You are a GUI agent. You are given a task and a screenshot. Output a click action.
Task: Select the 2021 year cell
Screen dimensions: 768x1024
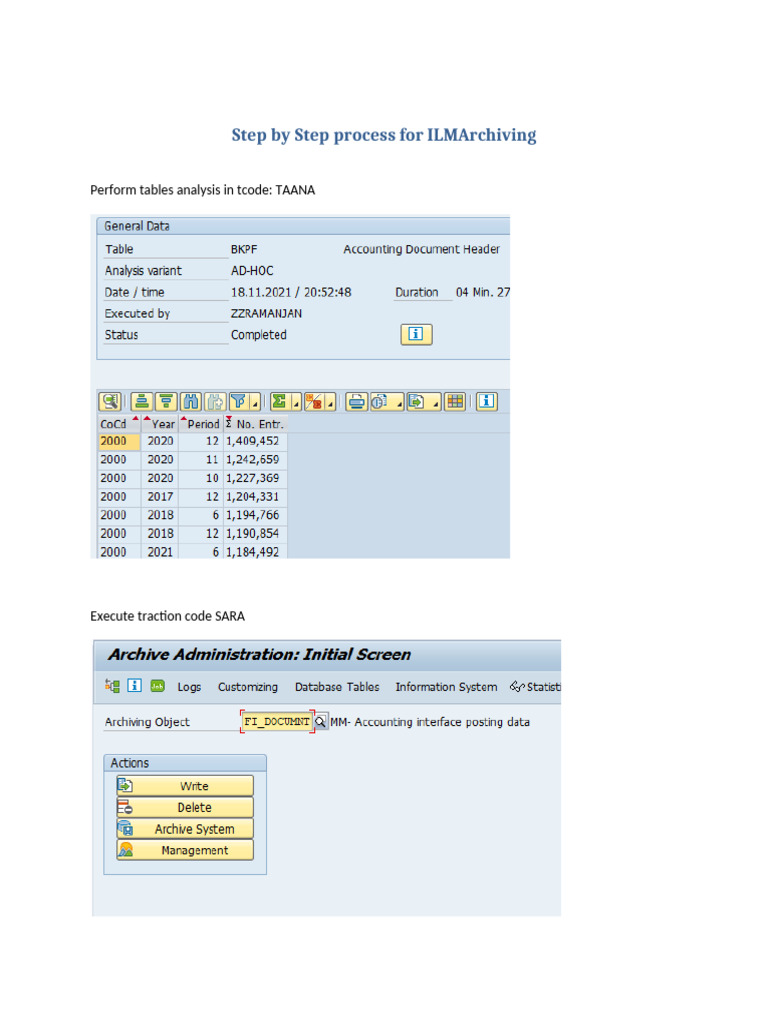tap(160, 552)
